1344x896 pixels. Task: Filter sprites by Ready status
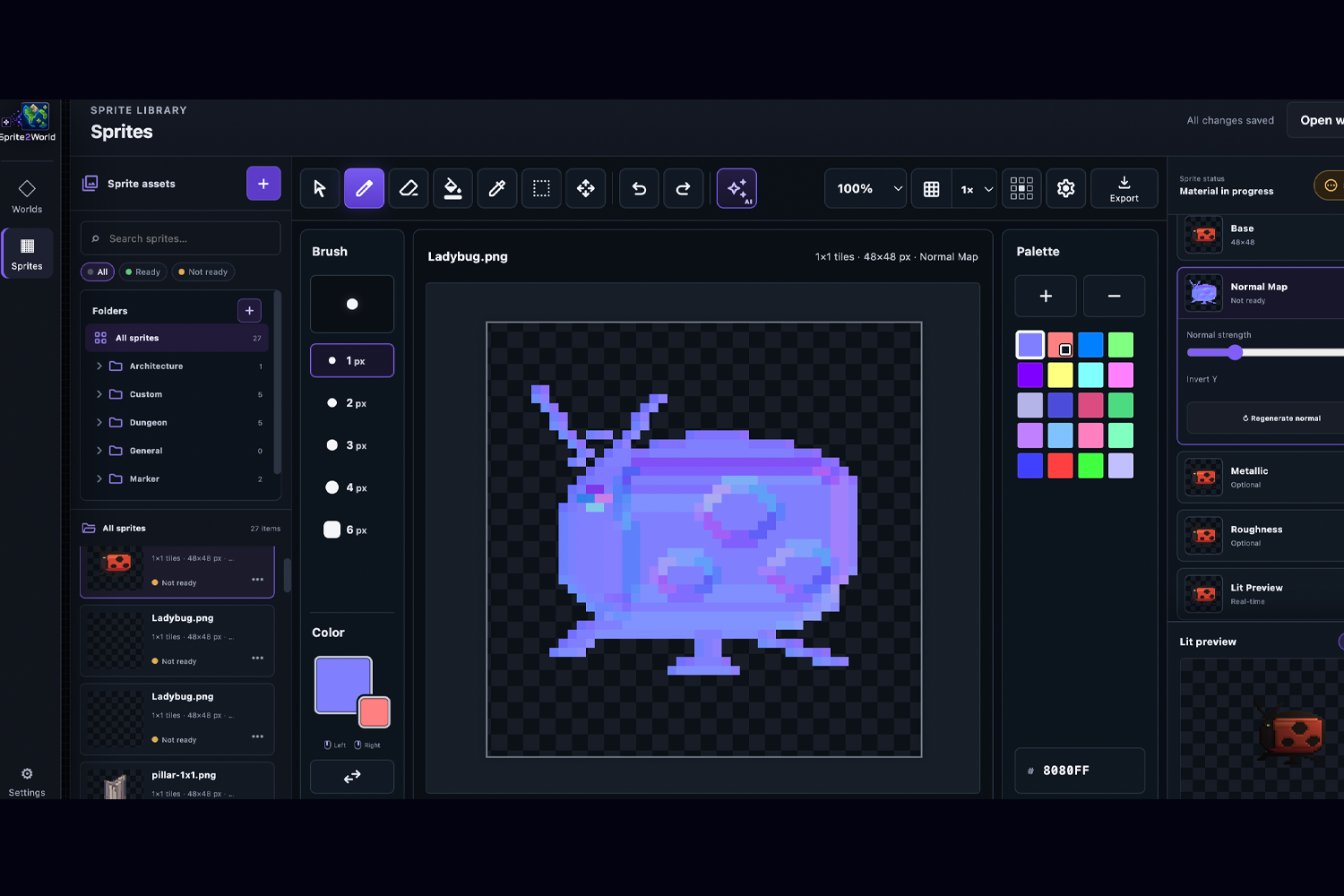coord(142,272)
